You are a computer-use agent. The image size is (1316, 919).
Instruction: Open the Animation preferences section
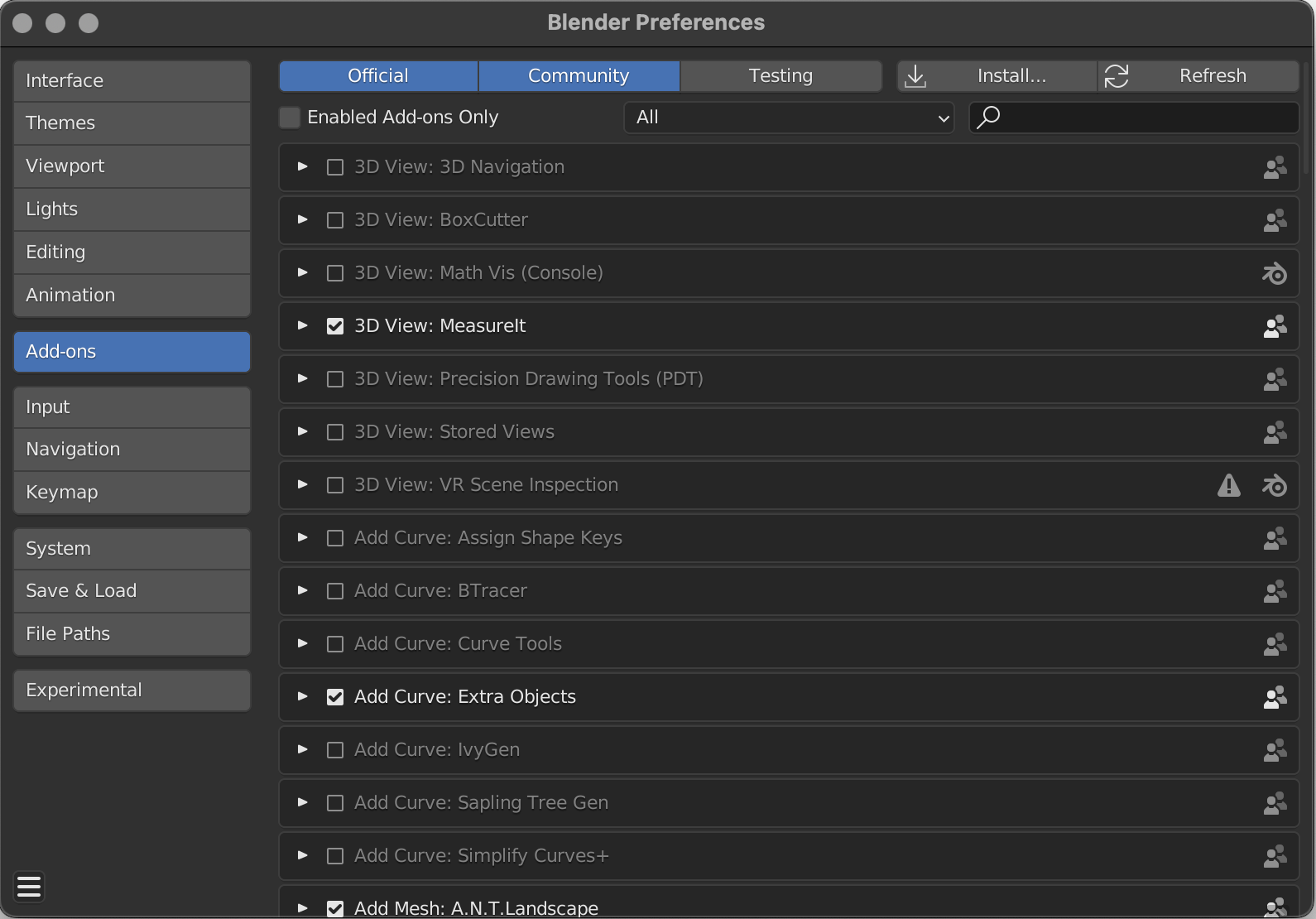[132, 296]
